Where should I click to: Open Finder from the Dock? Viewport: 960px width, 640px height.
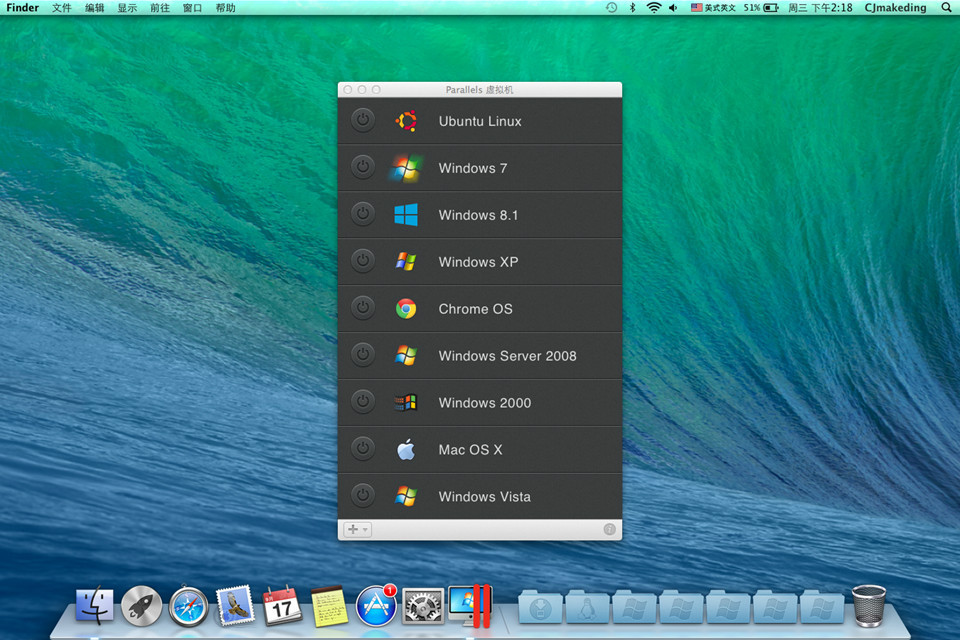click(x=94, y=606)
